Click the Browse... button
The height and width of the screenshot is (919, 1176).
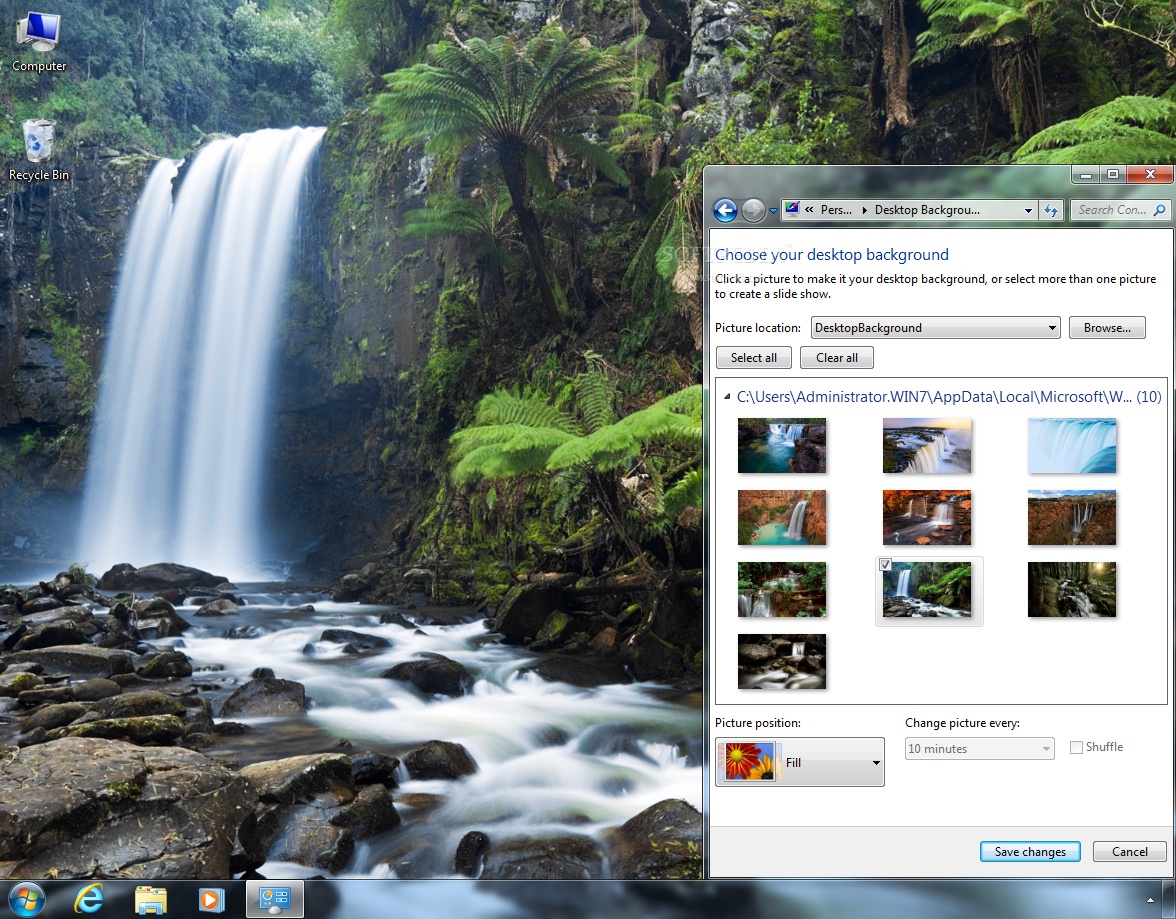tap(1107, 328)
